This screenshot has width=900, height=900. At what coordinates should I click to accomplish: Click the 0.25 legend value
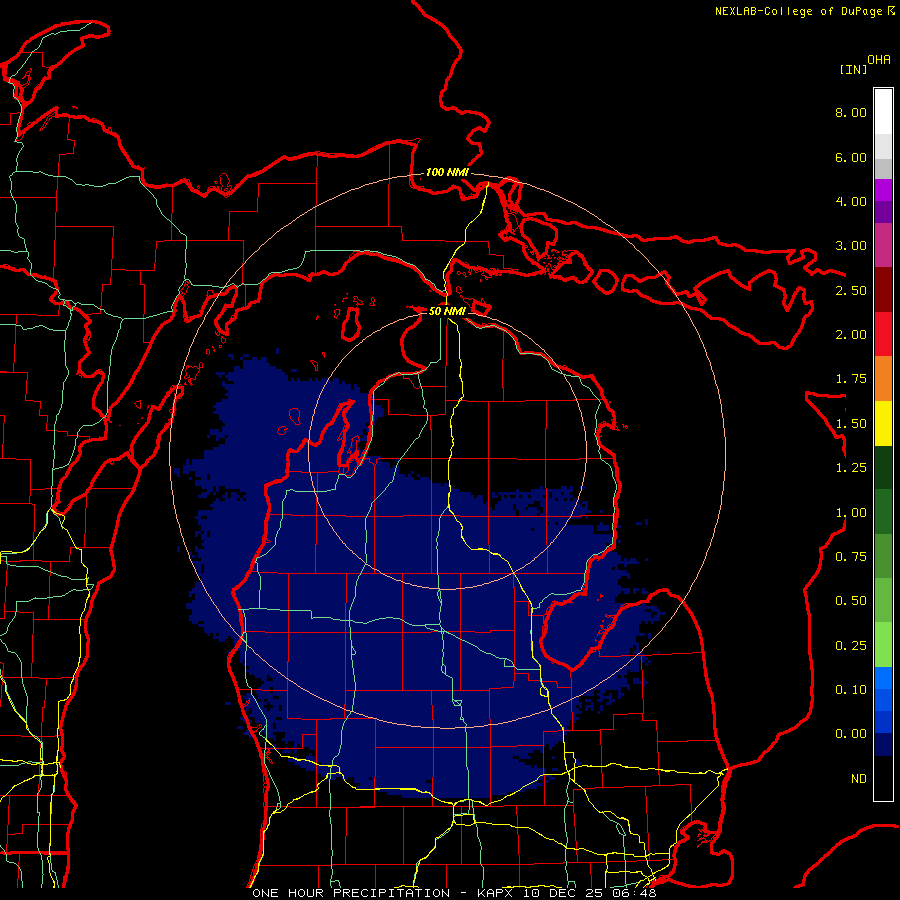[851, 646]
